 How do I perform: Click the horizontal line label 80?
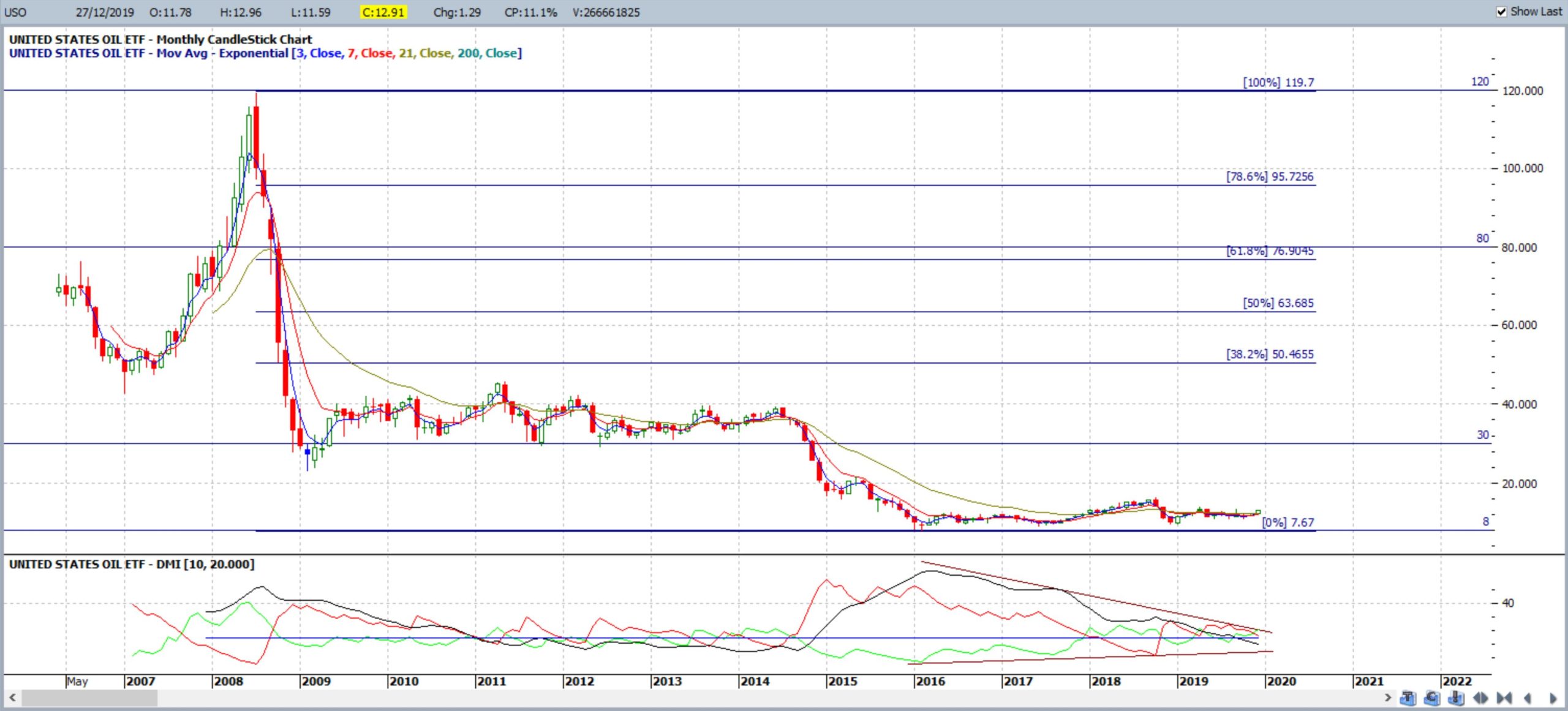point(1482,238)
